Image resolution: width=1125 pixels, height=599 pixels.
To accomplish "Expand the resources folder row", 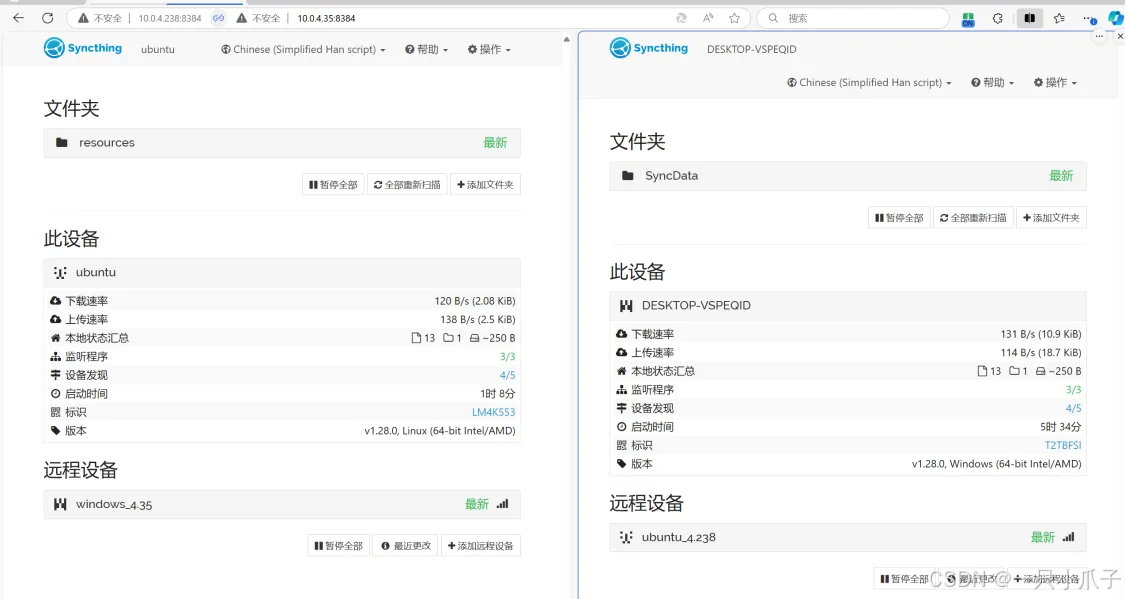I will pyautogui.click(x=282, y=143).
